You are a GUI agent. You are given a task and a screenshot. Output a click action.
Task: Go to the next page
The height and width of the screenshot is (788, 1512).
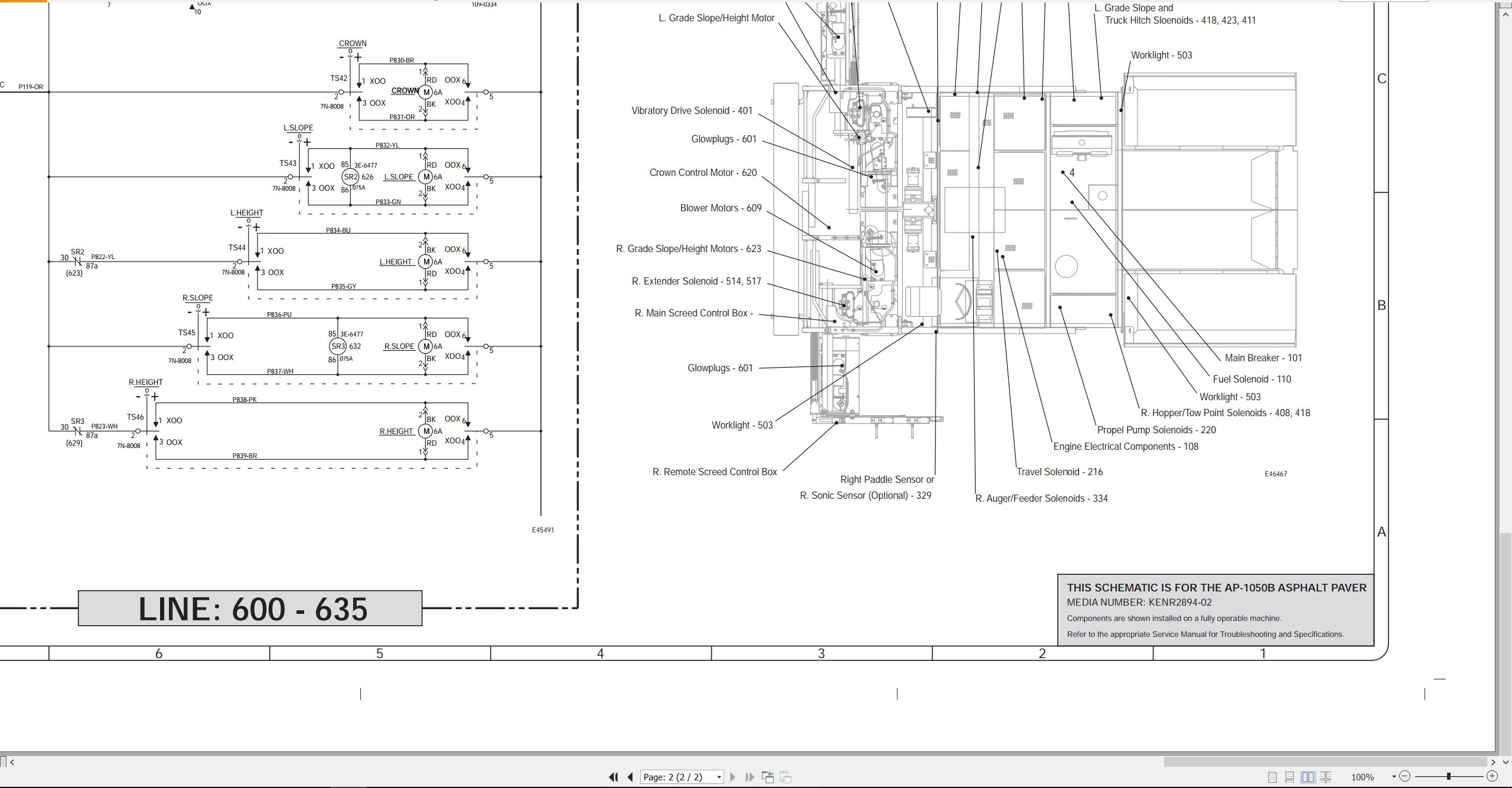733,777
